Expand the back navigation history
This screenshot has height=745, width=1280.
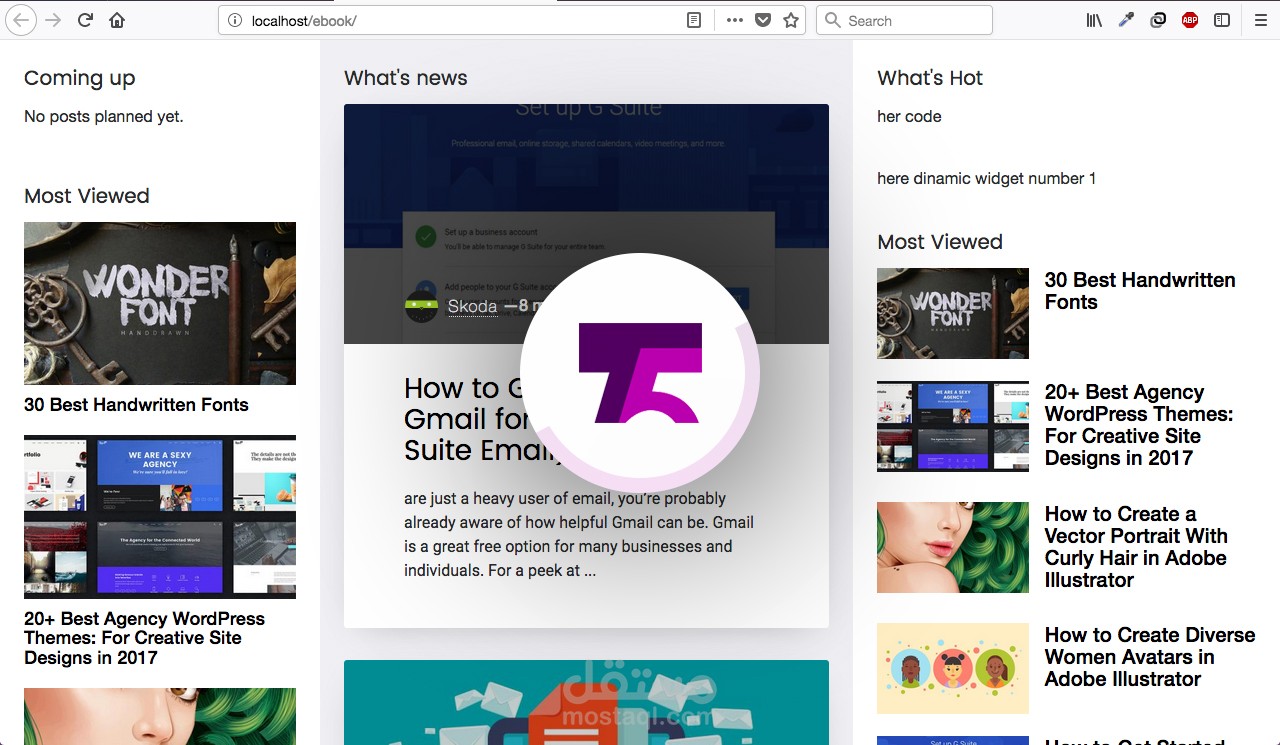pyautogui.click(x=20, y=20)
